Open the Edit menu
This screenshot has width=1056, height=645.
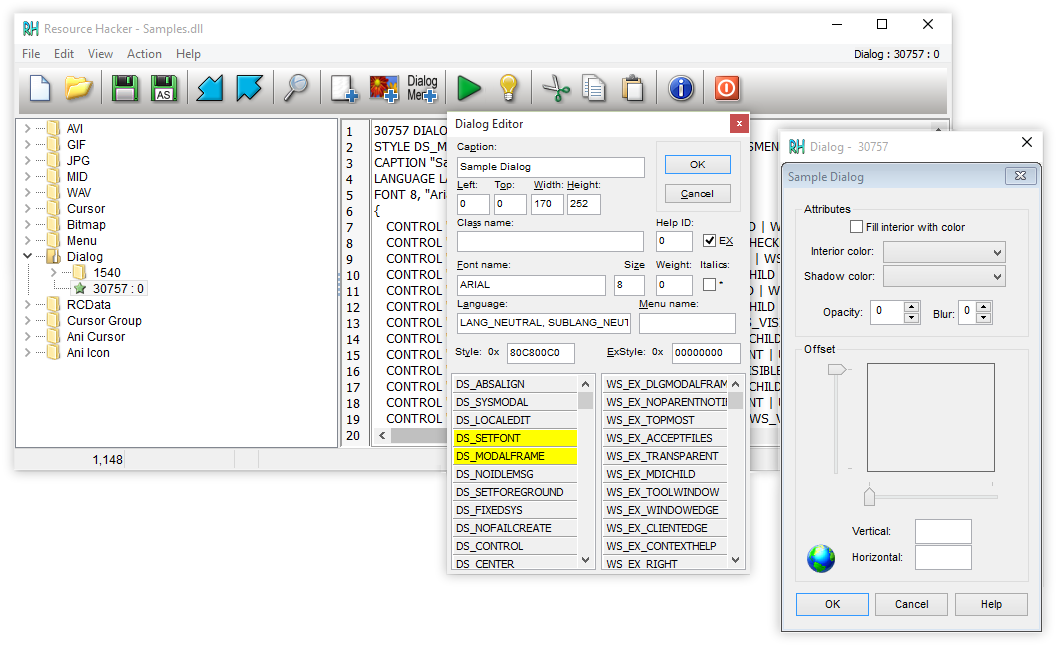click(x=64, y=54)
